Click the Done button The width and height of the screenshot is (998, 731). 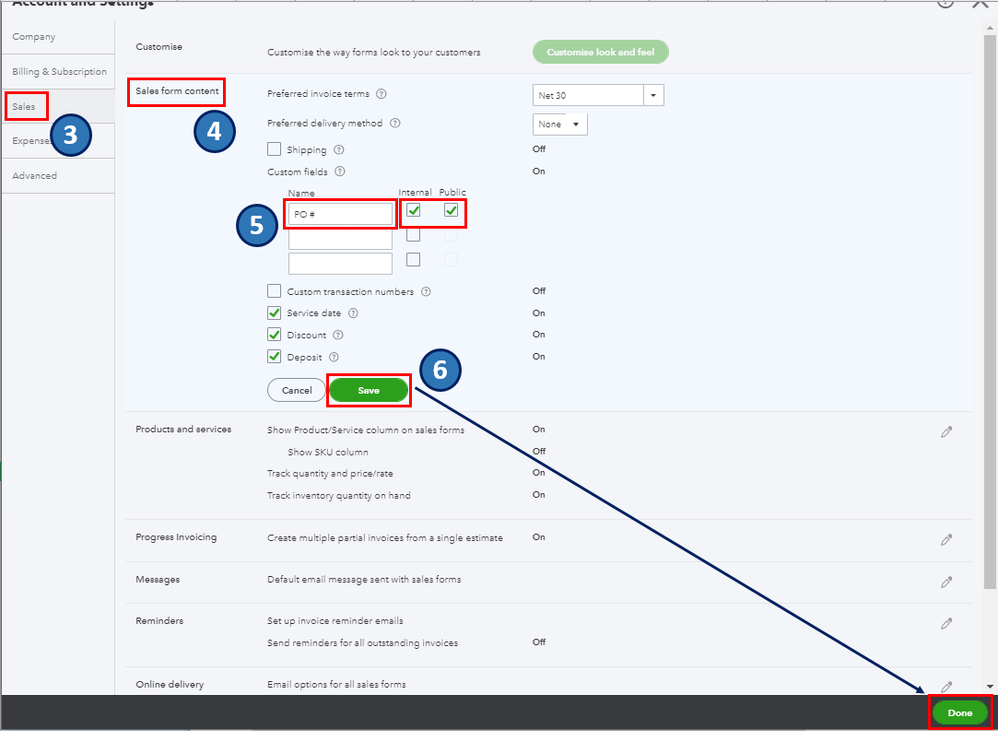tap(960, 713)
